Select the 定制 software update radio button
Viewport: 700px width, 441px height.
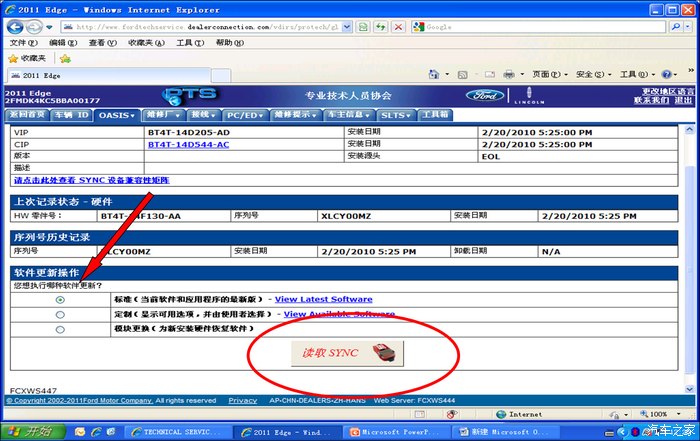point(60,315)
